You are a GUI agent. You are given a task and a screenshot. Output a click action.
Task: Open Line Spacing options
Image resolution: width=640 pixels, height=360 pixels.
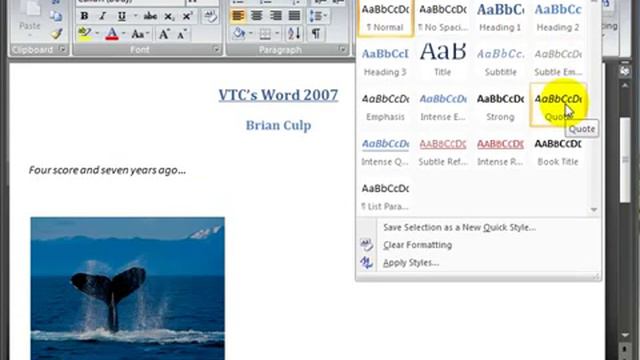point(318,16)
